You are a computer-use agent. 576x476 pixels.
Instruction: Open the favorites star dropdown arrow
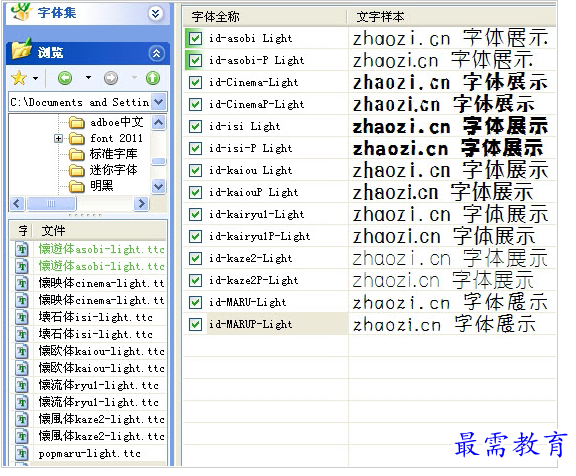[35, 78]
